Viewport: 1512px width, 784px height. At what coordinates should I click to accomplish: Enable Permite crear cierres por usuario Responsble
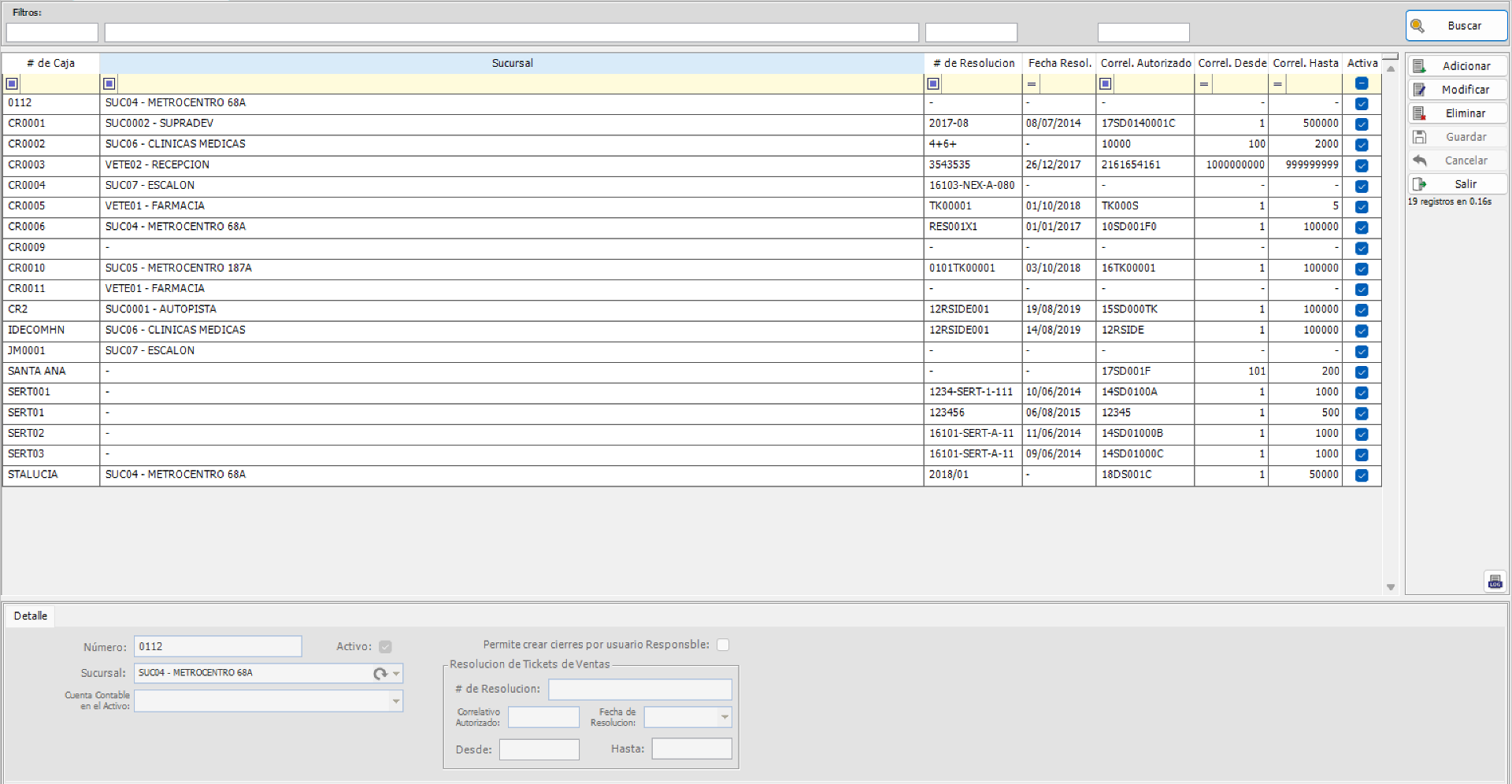coord(722,644)
